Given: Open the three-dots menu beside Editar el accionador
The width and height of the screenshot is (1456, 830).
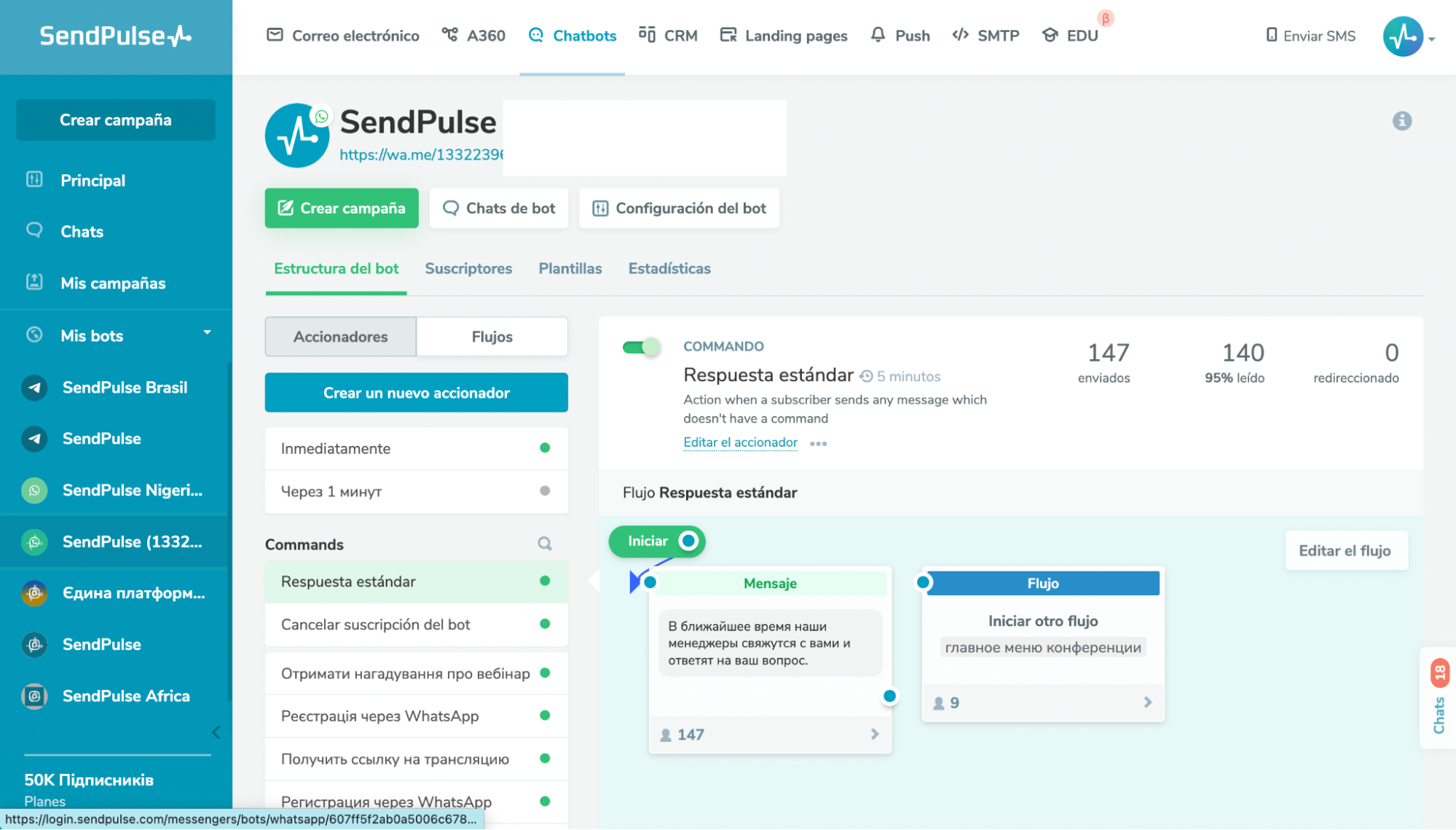Looking at the screenshot, I should point(818,444).
